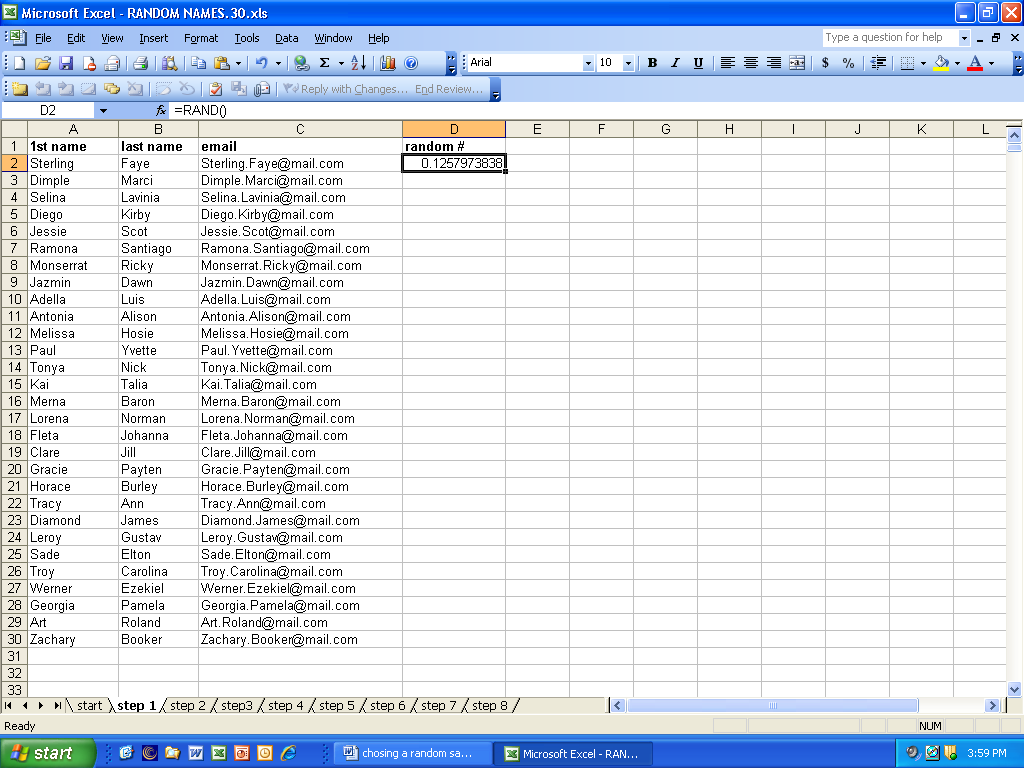Open the Insert menu

(x=153, y=38)
